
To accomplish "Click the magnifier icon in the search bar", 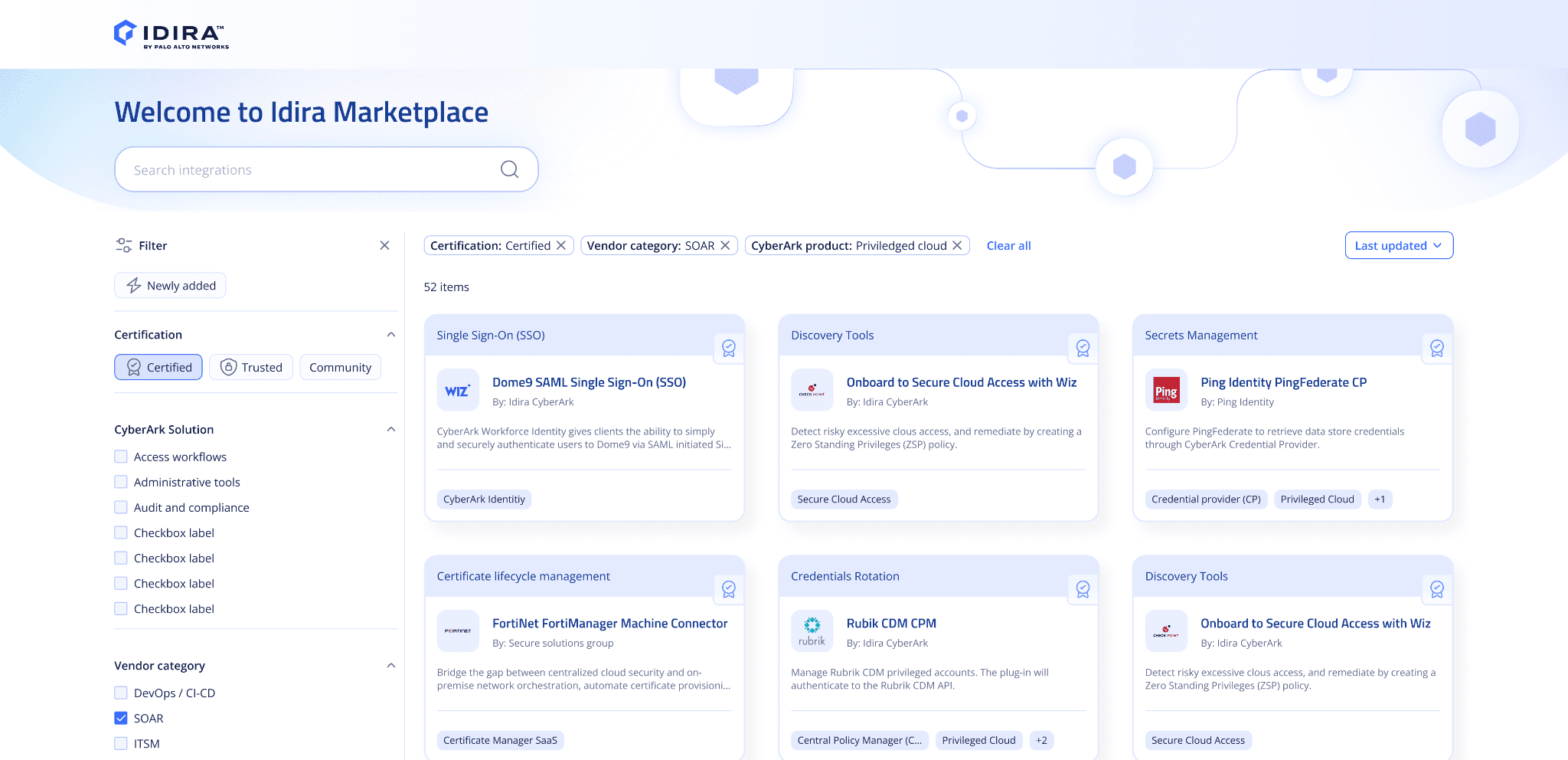I will point(509,169).
